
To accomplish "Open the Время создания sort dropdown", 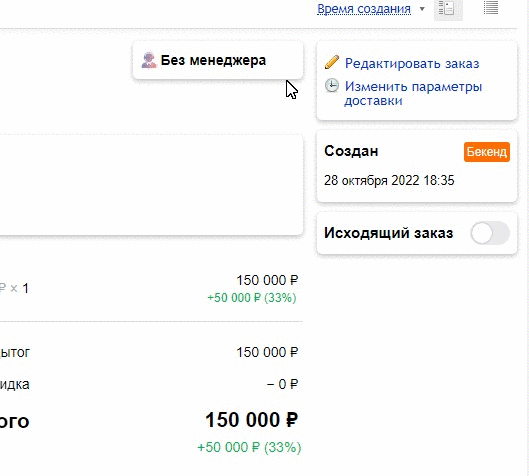I will (364, 9).
